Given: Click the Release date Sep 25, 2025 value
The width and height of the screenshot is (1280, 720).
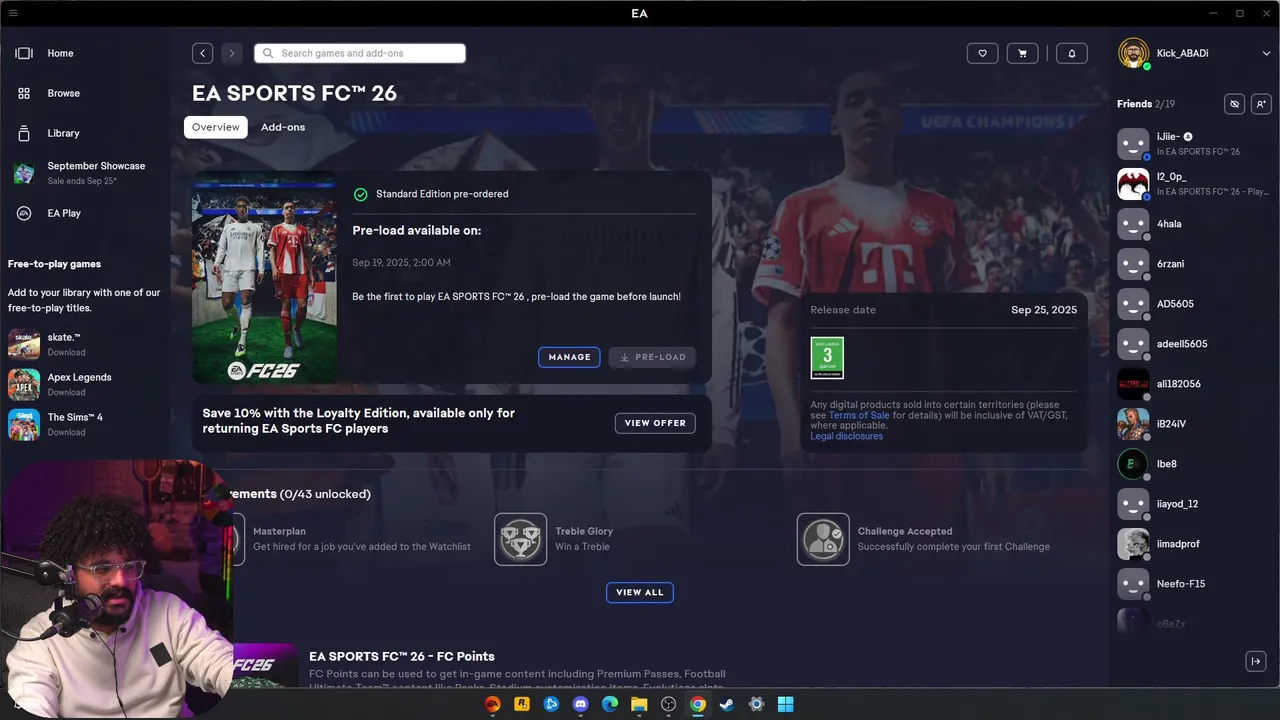Looking at the screenshot, I should pos(1044,310).
